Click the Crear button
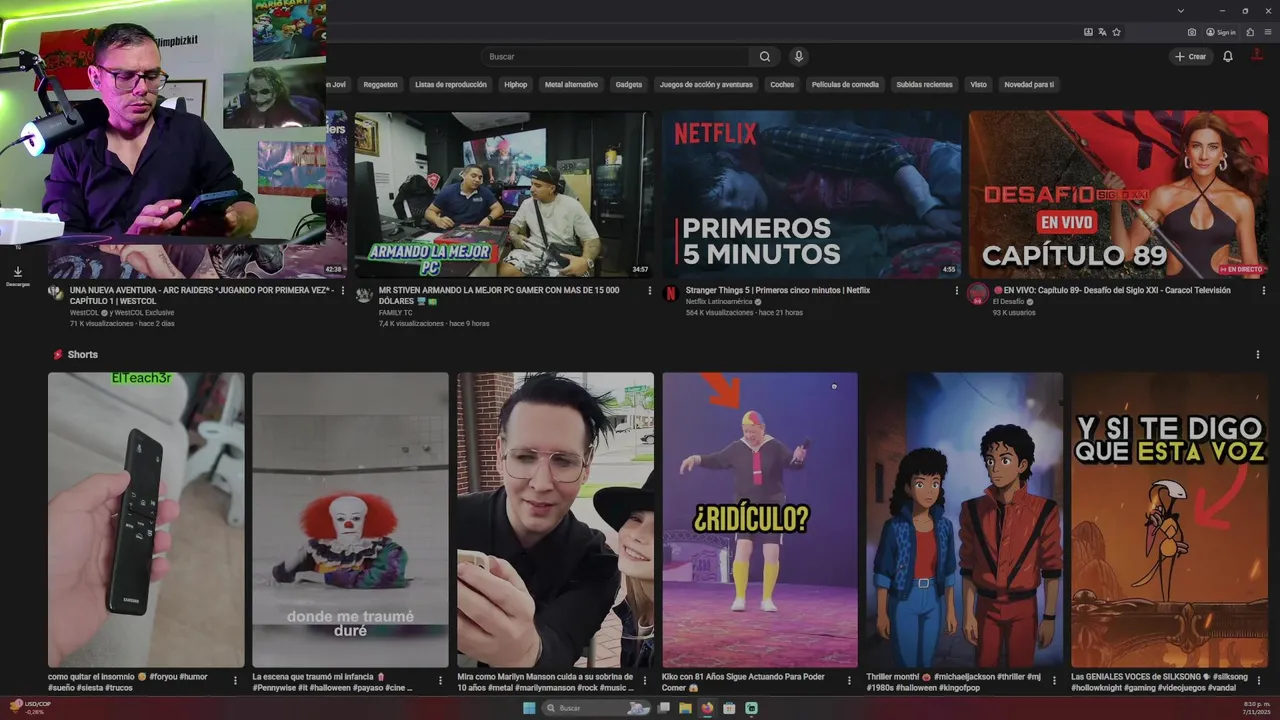This screenshot has width=1280, height=720. pos(1191,57)
